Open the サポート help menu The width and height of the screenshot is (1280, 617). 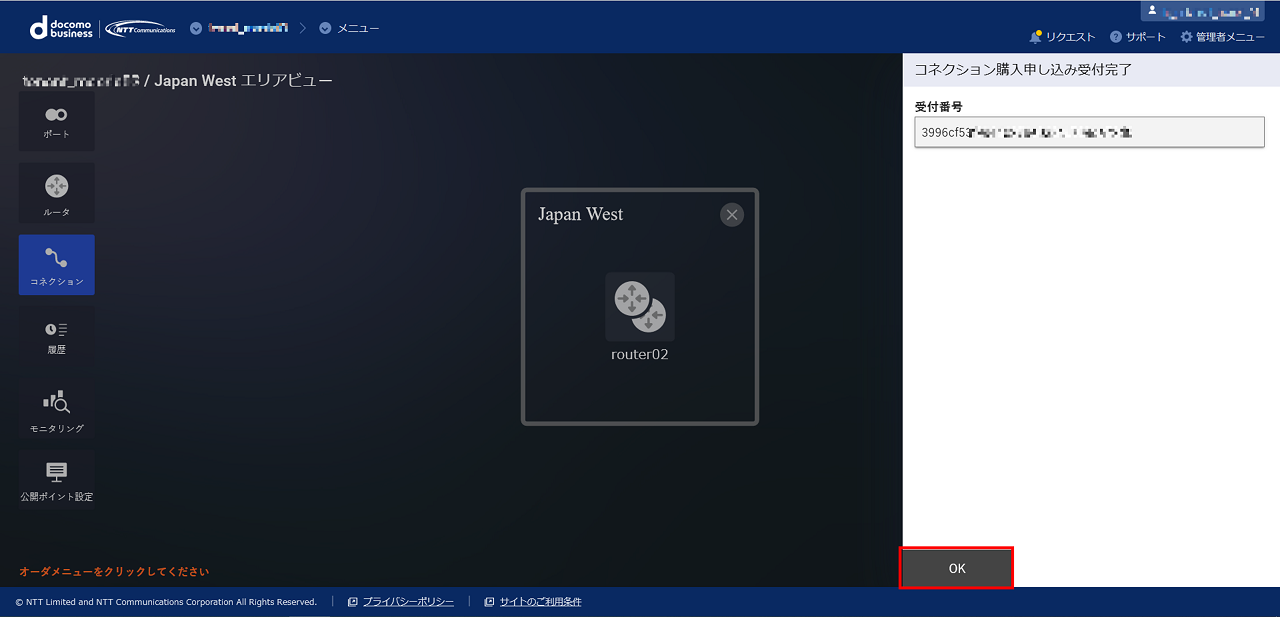pyautogui.click(x=1137, y=37)
